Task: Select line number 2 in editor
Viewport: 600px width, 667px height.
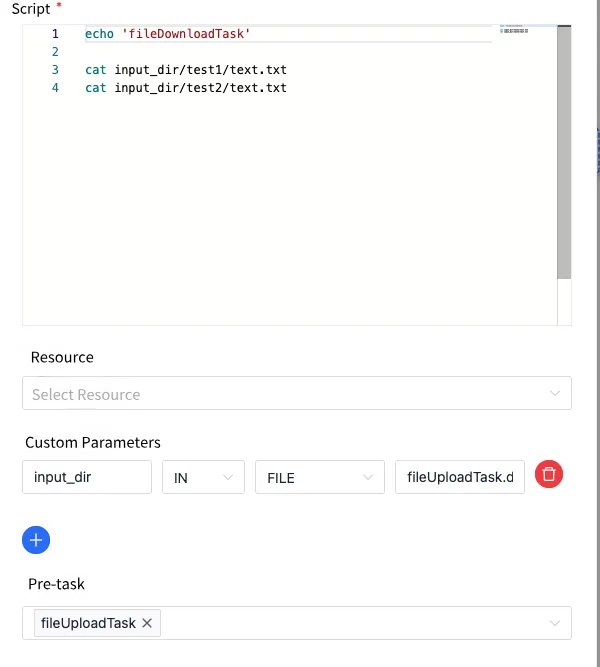Action: click(x=55, y=51)
